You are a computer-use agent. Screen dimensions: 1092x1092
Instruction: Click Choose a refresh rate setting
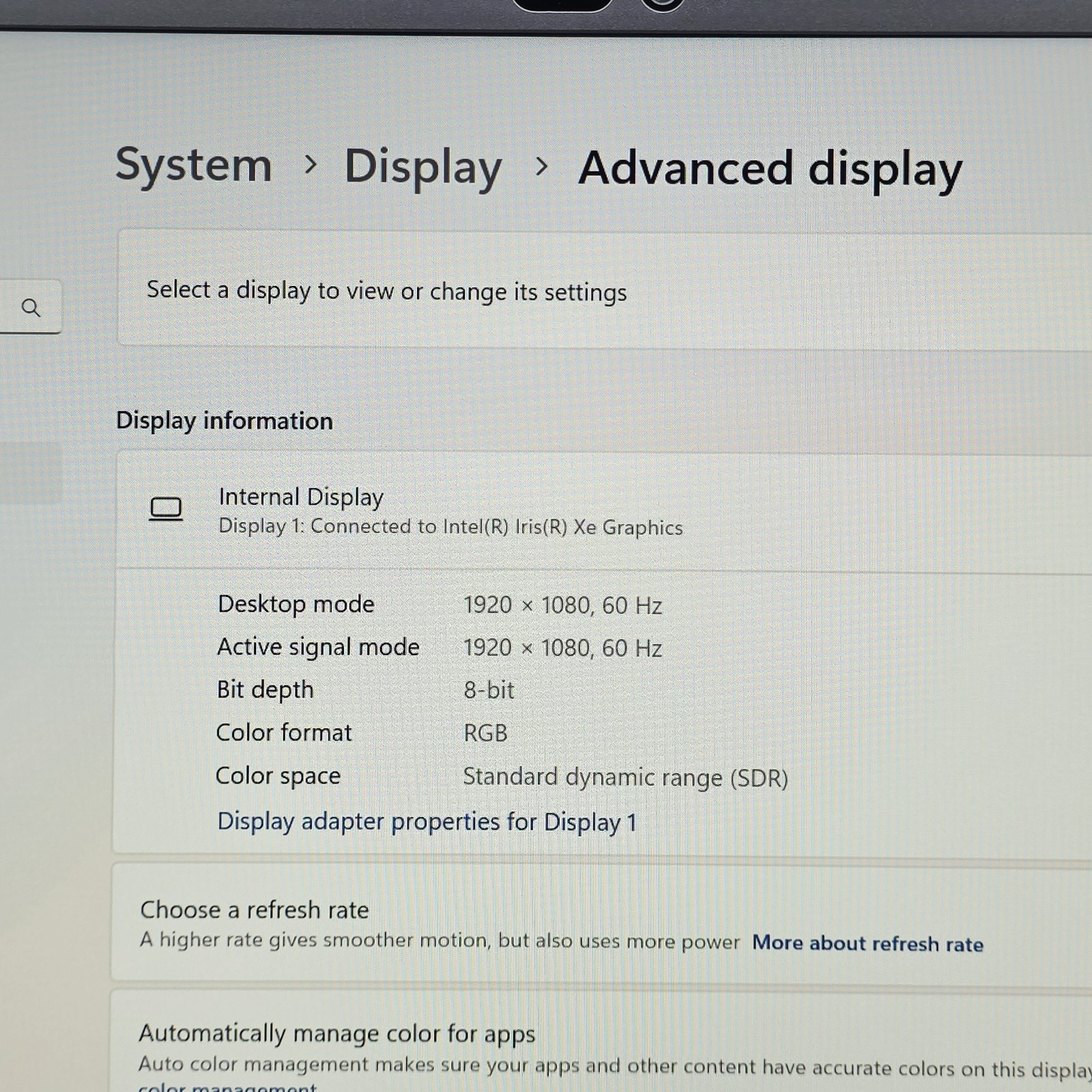pyautogui.click(x=601, y=923)
